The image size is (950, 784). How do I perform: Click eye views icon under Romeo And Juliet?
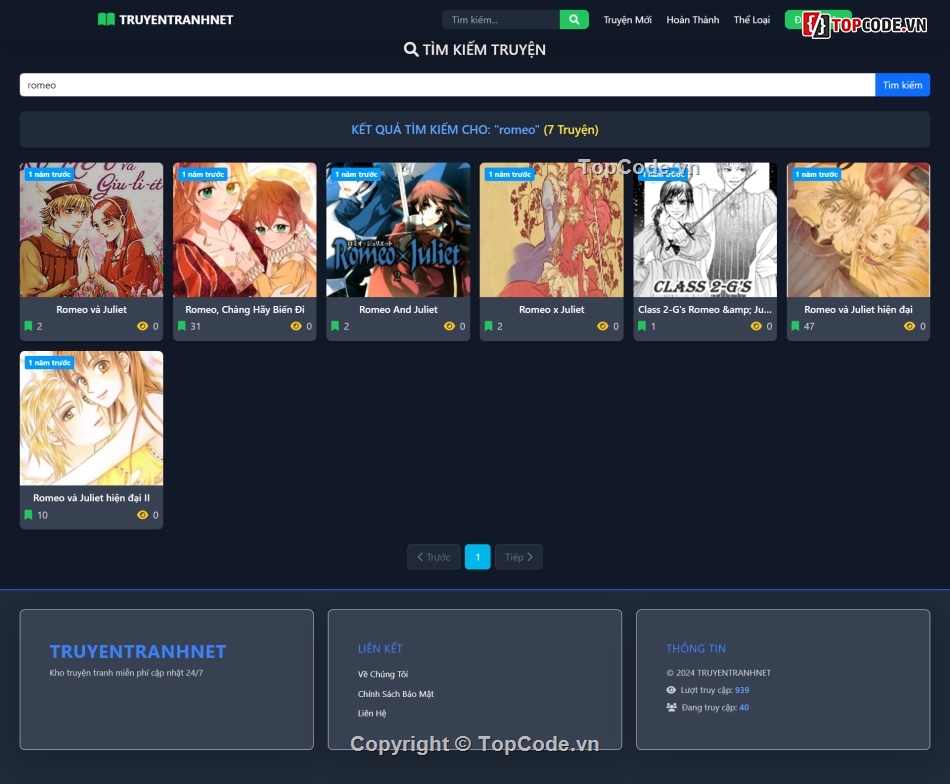pyautogui.click(x=449, y=326)
